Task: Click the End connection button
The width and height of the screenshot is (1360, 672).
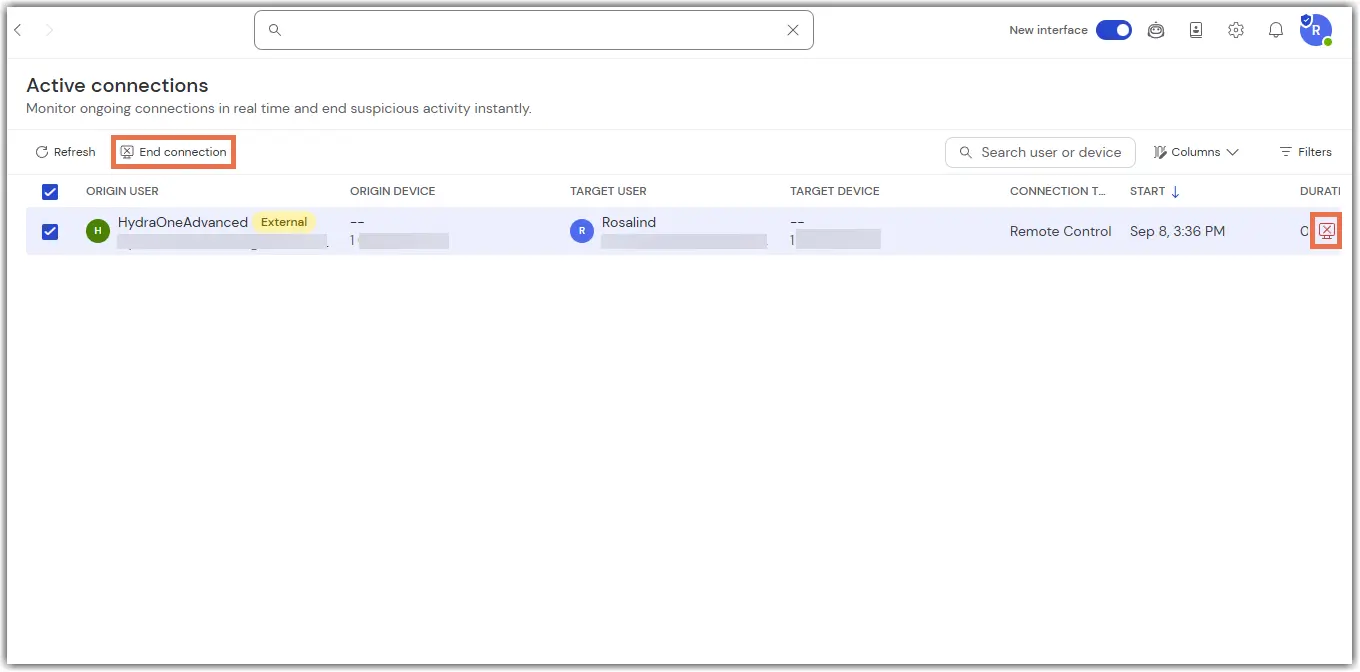Action: (x=174, y=152)
